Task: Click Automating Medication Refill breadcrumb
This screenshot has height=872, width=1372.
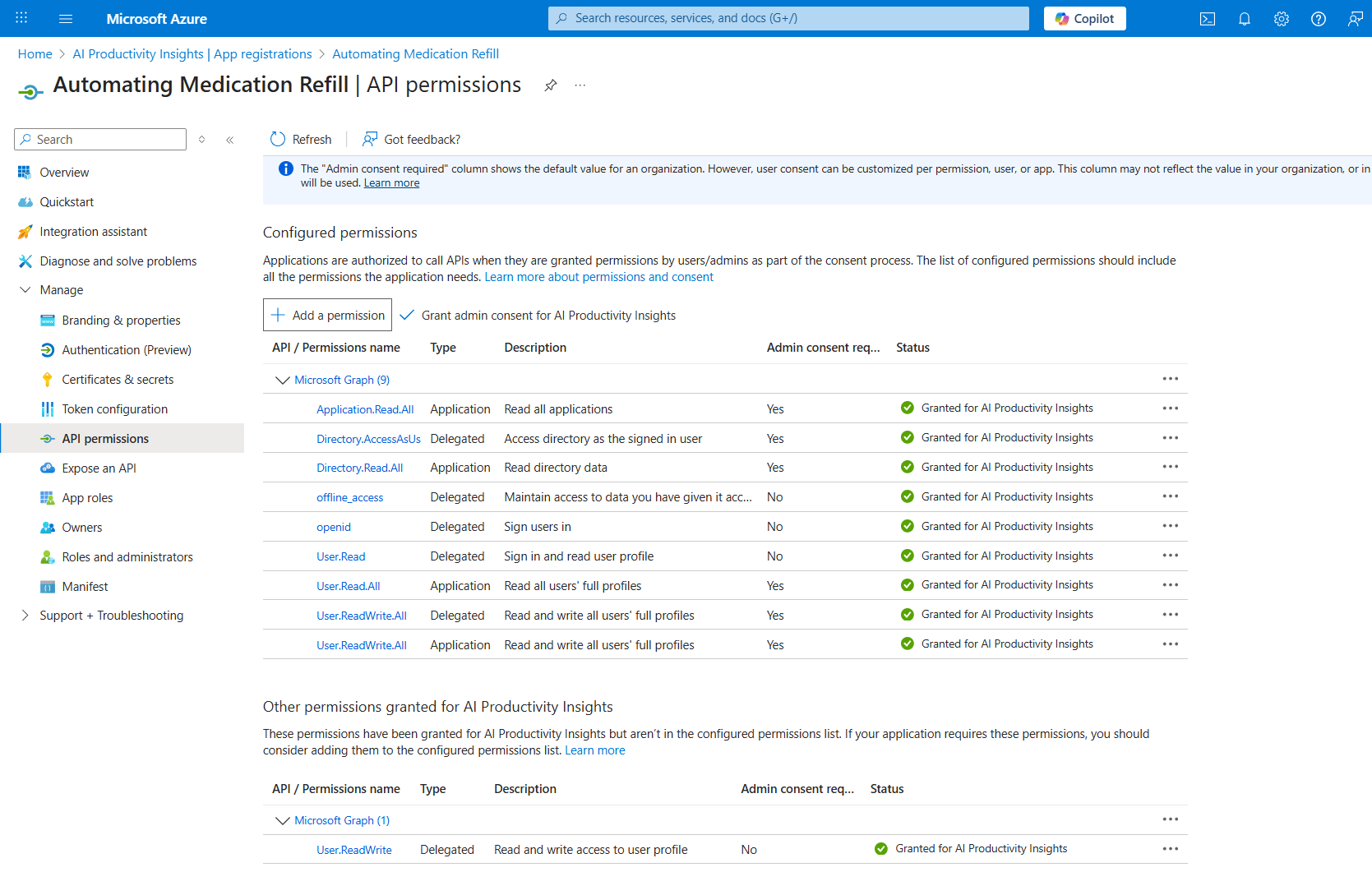Action: (x=415, y=54)
